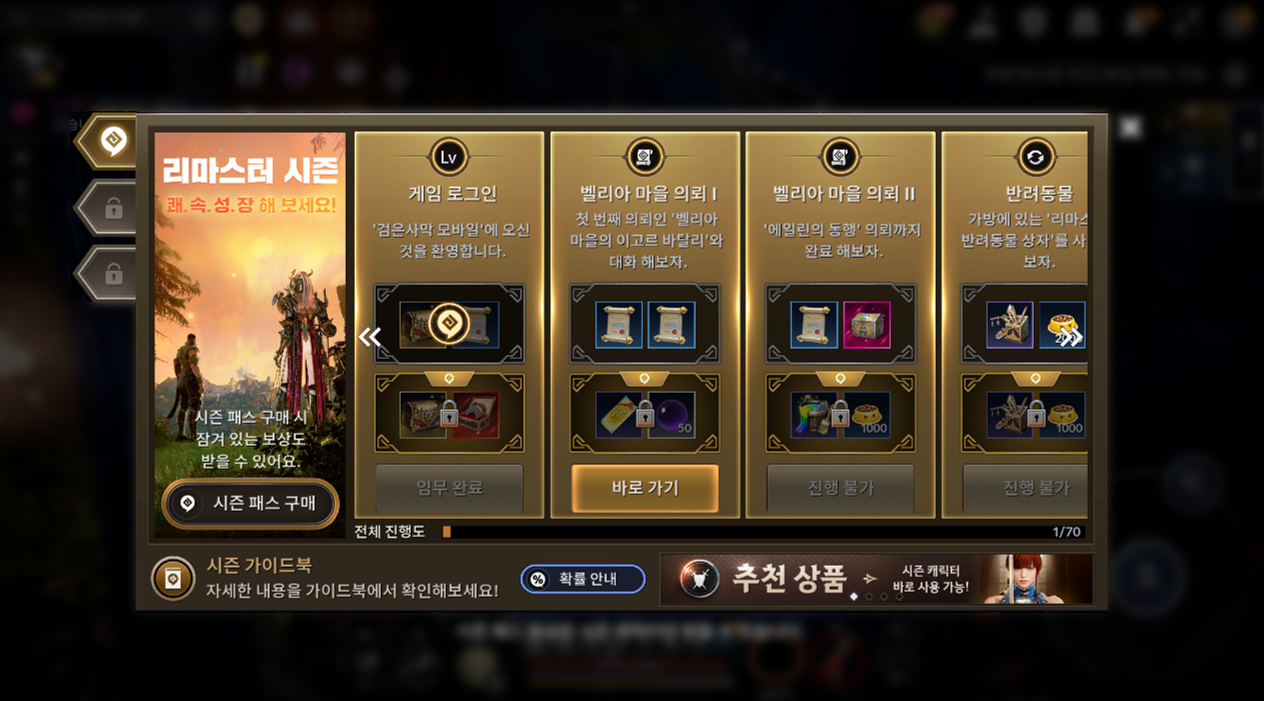
Task: Open the 확률 안내 info button
Action: 583,579
